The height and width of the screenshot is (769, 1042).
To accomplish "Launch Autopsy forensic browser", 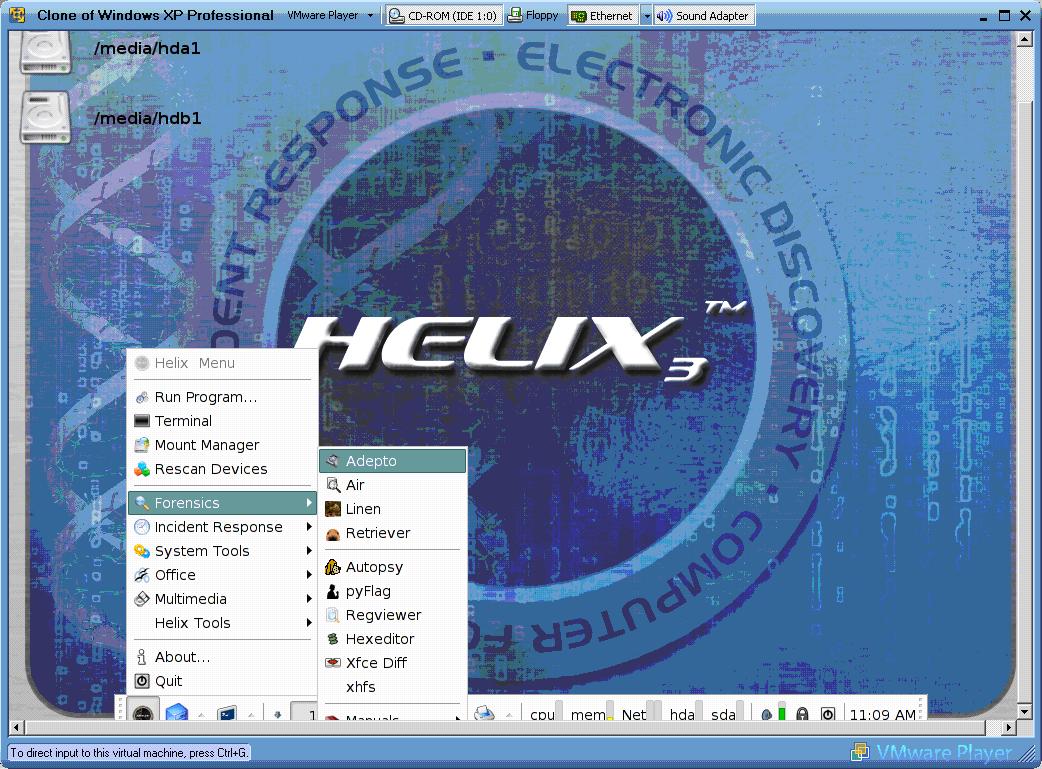I will point(393,567).
